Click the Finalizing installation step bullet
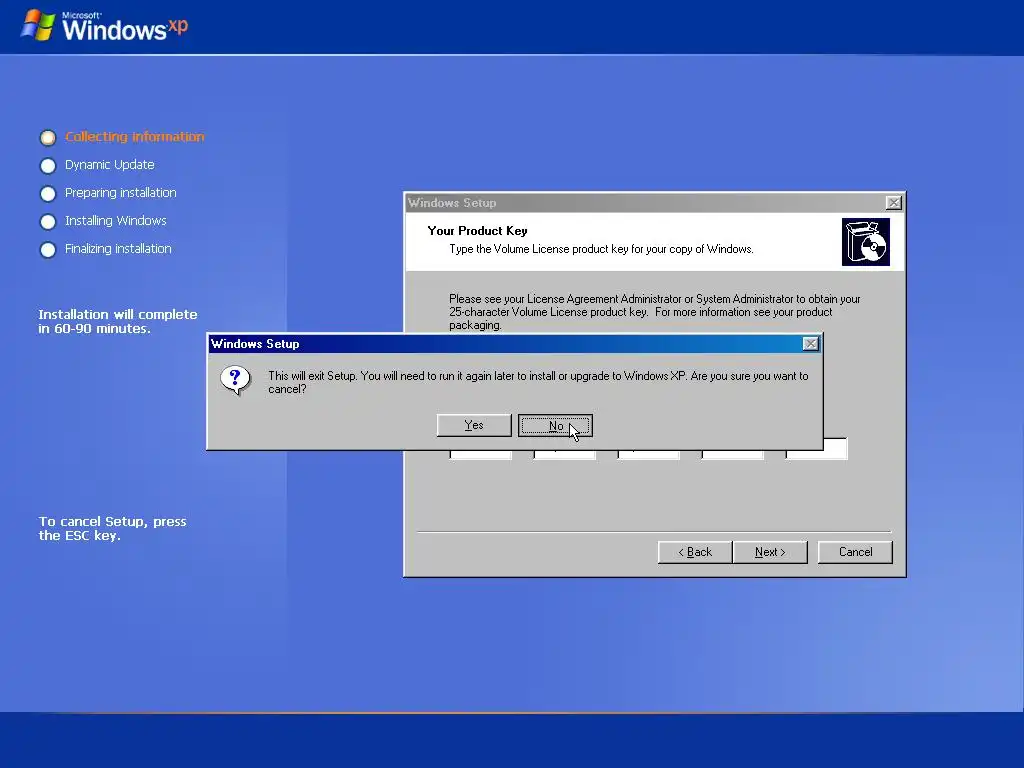Screen dimensions: 1024x768 point(48,249)
